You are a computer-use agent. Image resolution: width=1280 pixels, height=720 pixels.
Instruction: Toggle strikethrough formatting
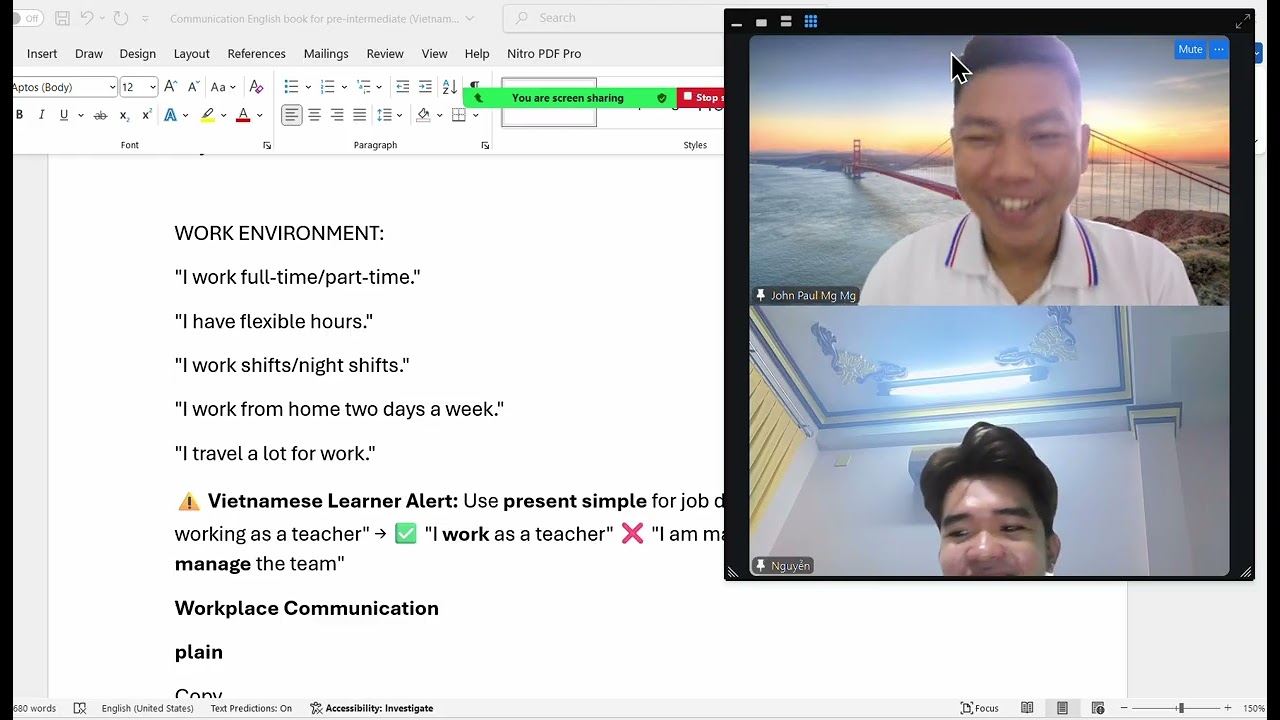tap(100, 116)
